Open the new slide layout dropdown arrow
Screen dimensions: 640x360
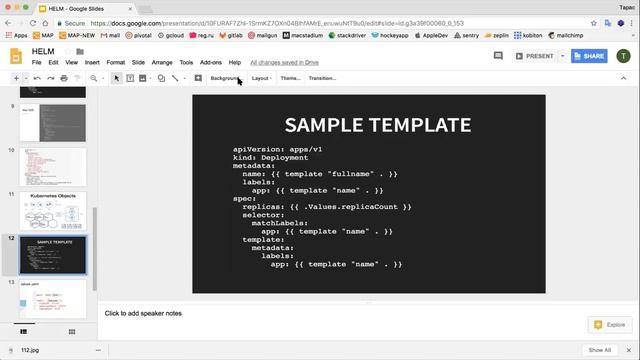click(26, 78)
